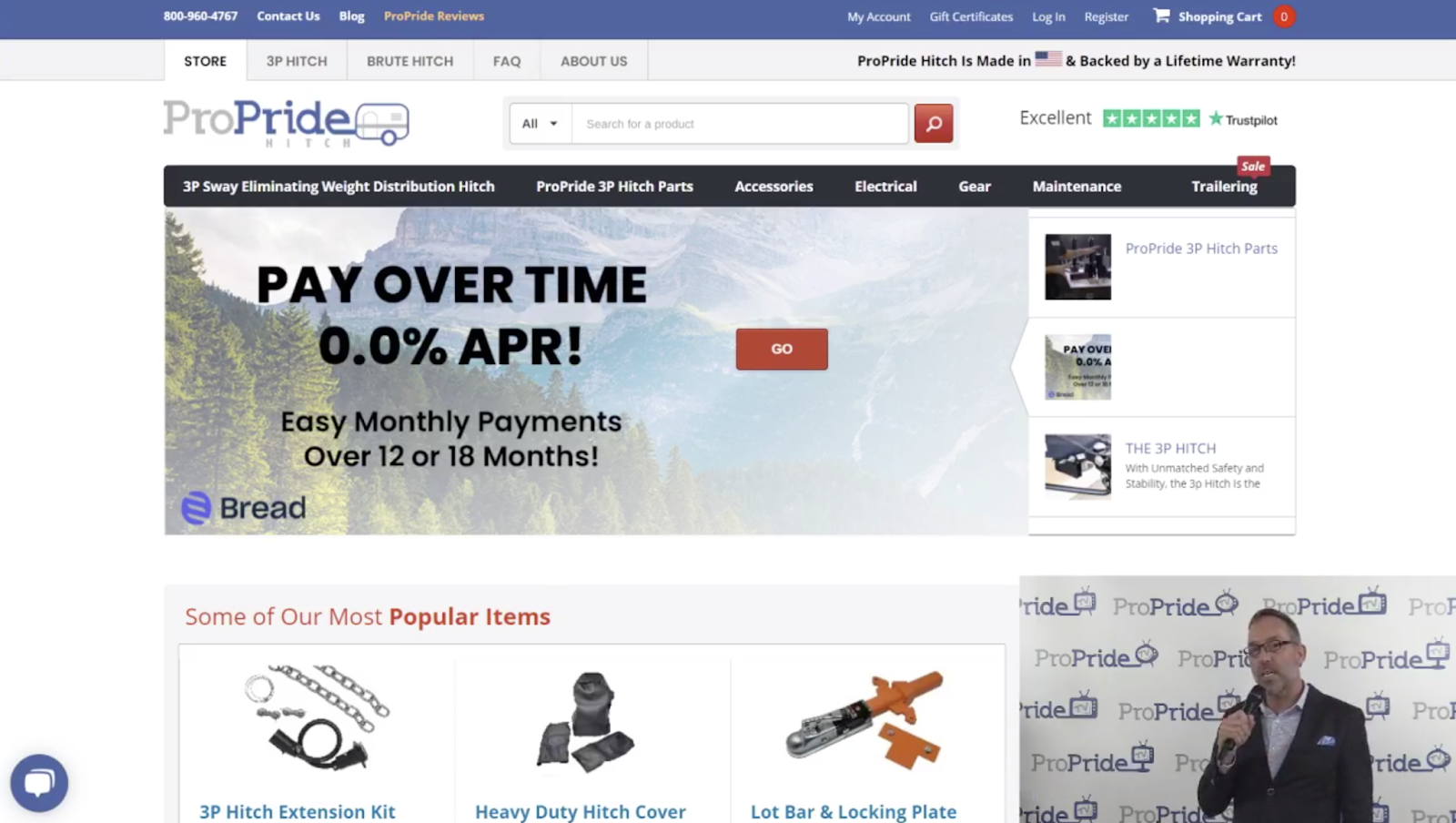Open the FAQ tab
Image resolution: width=1456 pixels, height=823 pixels.
[507, 61]
